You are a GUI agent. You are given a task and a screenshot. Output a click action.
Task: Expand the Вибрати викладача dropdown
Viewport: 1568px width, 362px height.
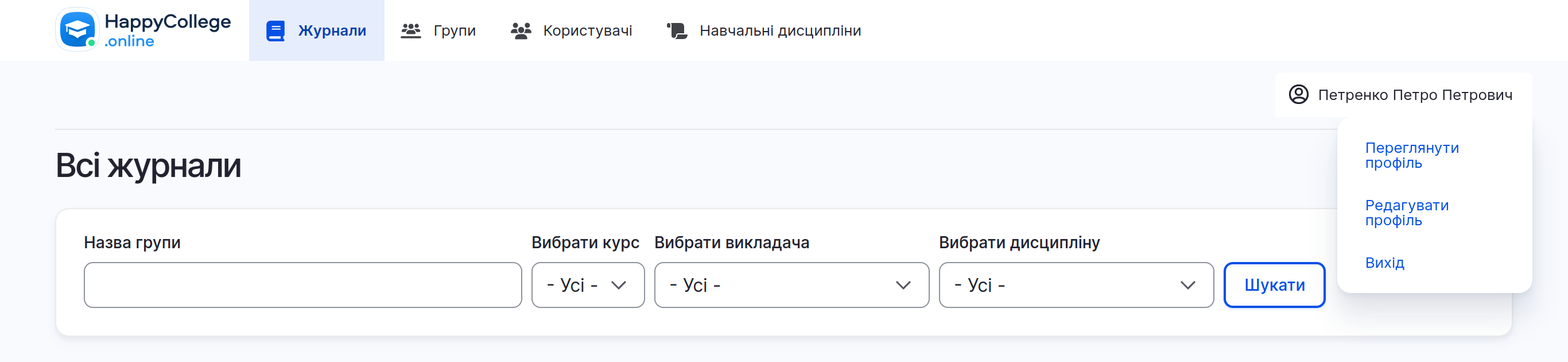[x=790, y=284]
